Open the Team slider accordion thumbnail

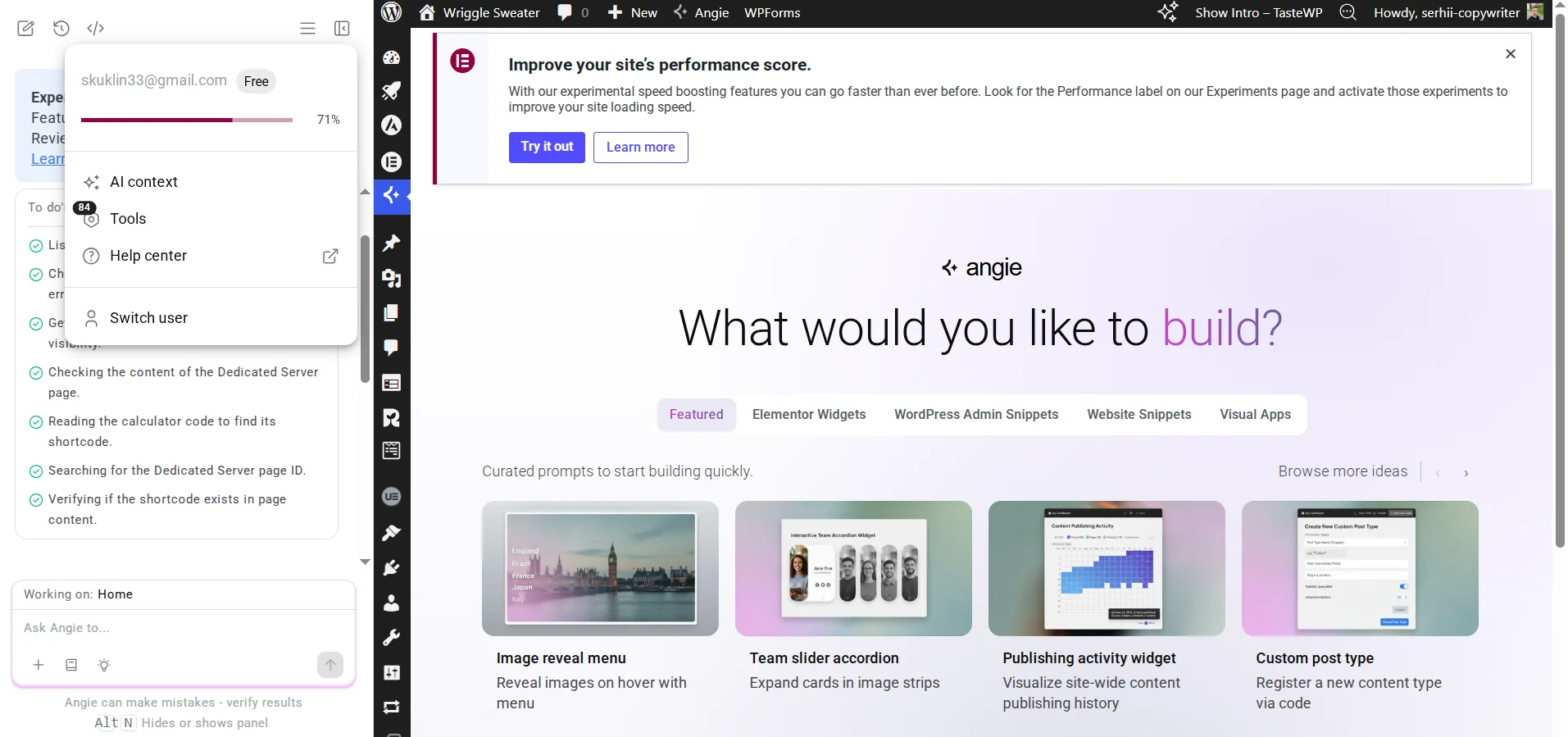tap(853, 568)
